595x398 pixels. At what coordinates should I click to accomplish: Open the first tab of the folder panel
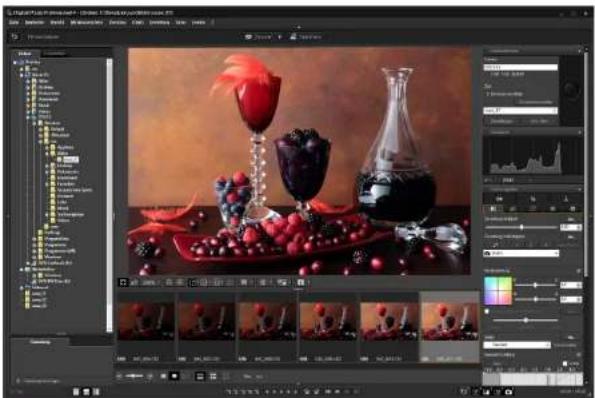pyautogui.click(x=25, y=53)
